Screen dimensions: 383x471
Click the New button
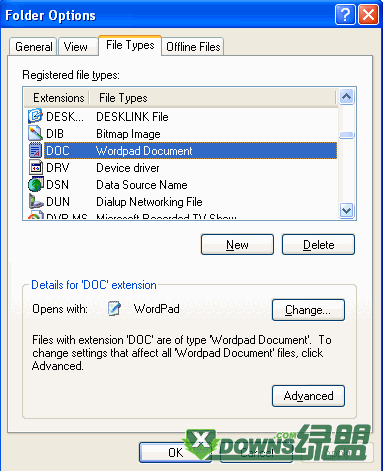(x=237, y=245)
